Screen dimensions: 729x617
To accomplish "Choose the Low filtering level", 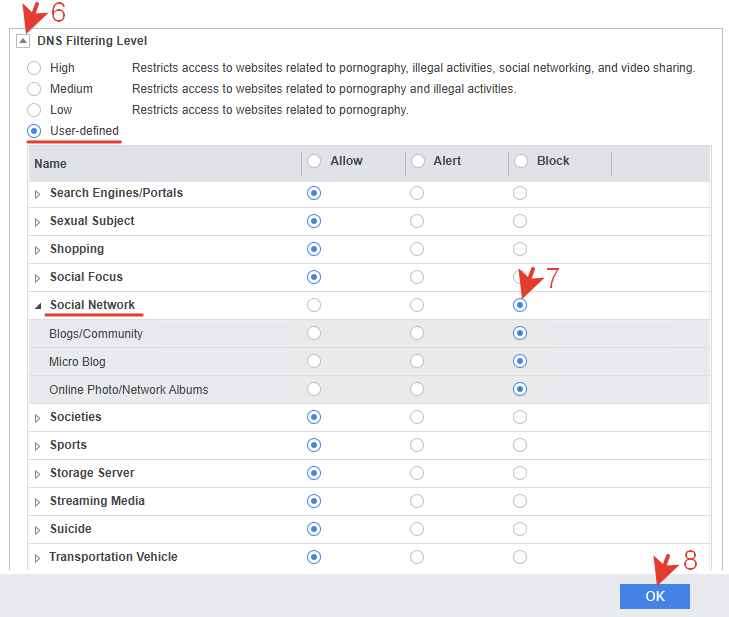I will (x=34, y=110).
